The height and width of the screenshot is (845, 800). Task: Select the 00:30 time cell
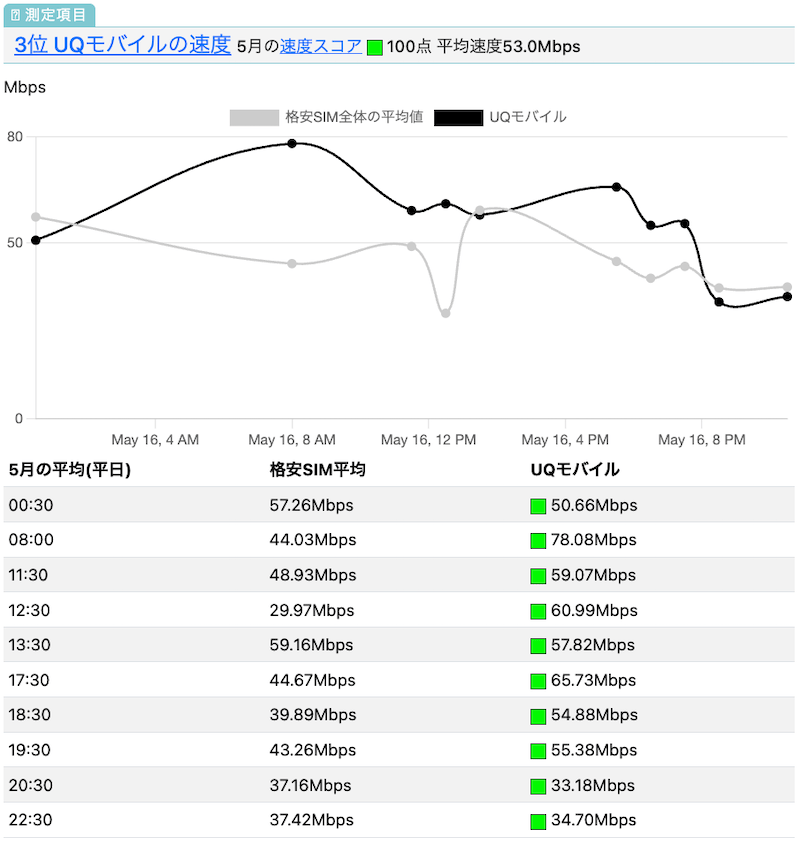[31, 505]
